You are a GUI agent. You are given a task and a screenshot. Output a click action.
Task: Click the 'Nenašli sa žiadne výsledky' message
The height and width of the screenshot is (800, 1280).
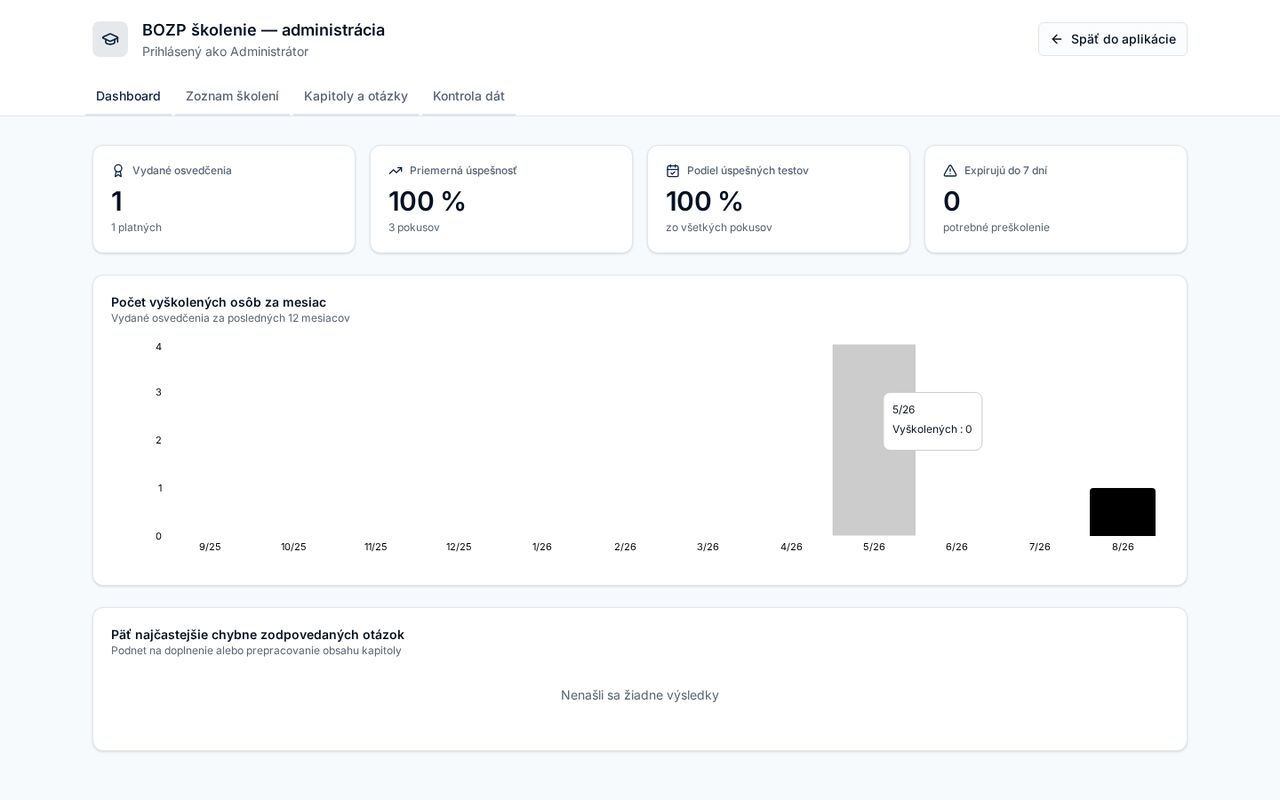click(640, 695)
